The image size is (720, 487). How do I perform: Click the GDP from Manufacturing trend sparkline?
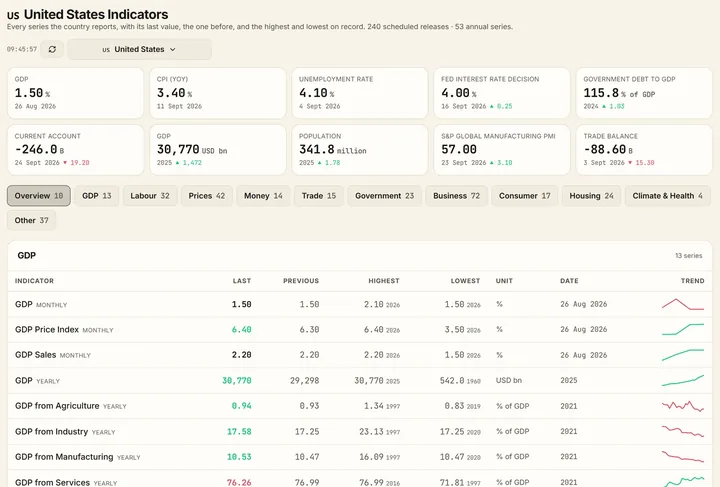coord(683,456)
